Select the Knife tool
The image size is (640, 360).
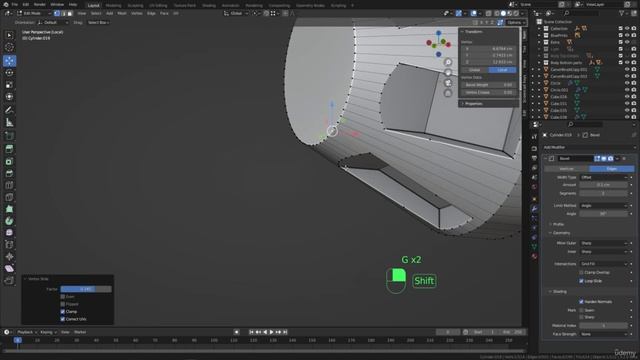9,197
